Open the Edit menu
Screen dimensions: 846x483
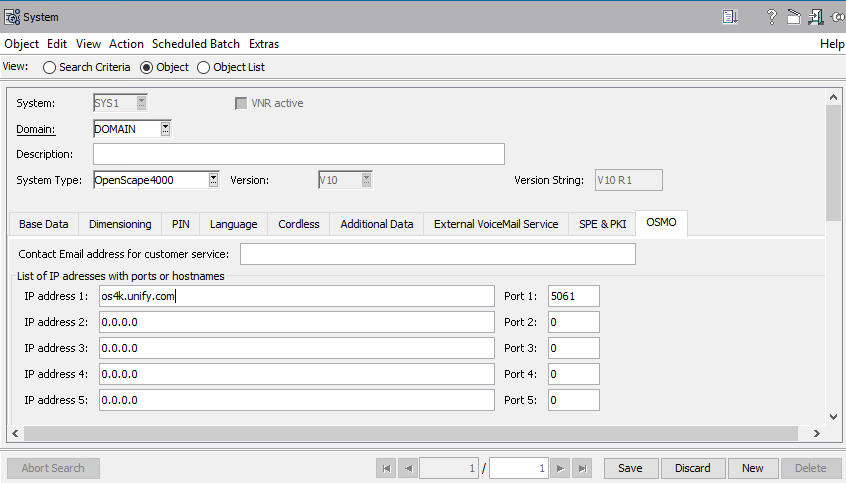[x=57, y=44]
